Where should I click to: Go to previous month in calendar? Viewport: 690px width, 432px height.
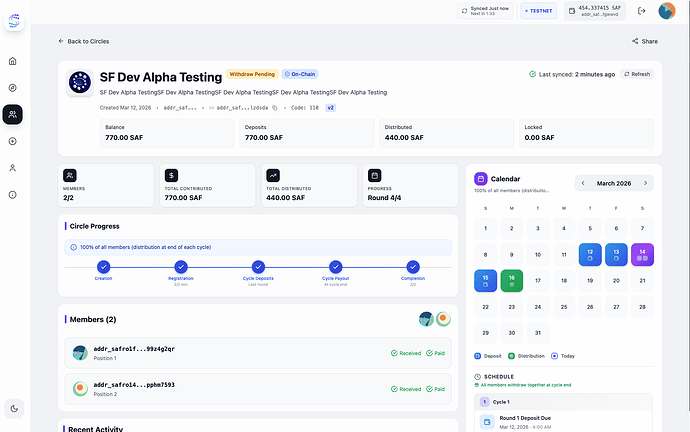pyautogui.click(x=582, y=183)
